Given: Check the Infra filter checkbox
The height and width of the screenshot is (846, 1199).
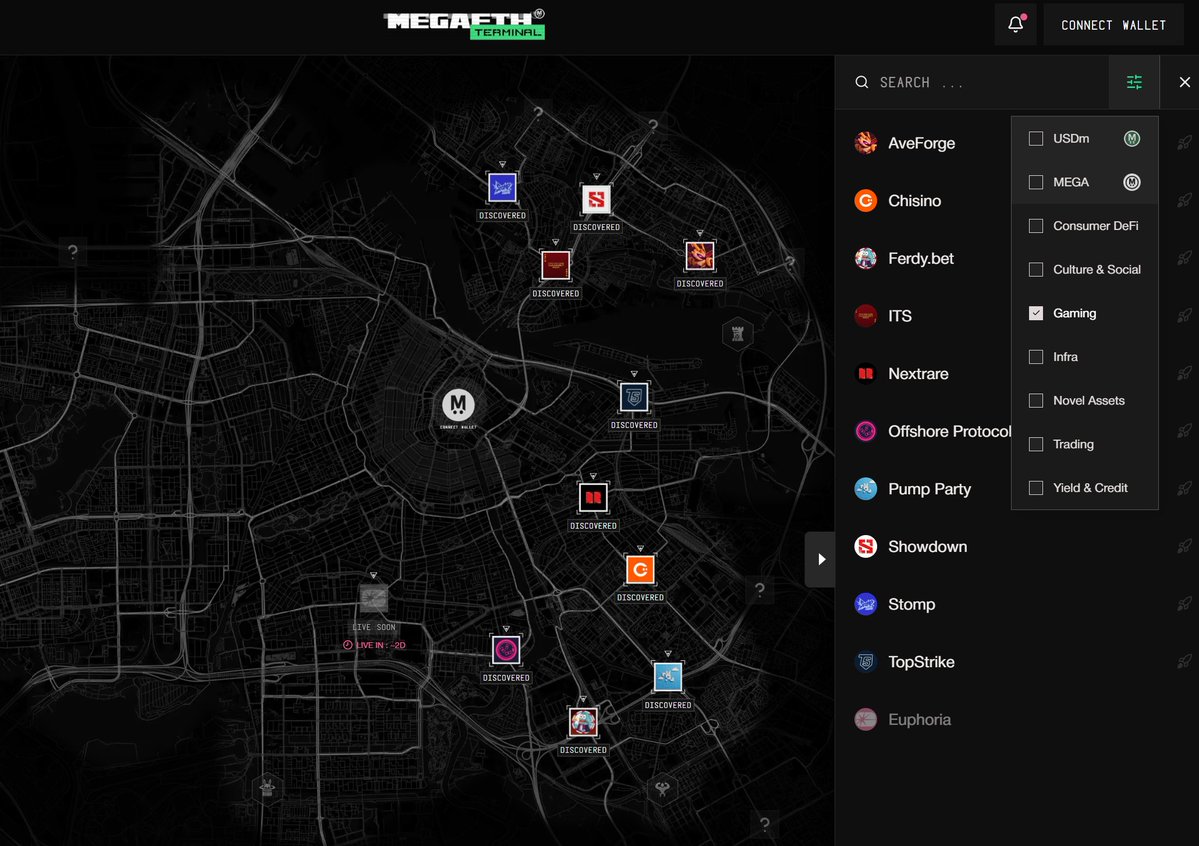Looking at the screenshot, I should click(1036, 356).
